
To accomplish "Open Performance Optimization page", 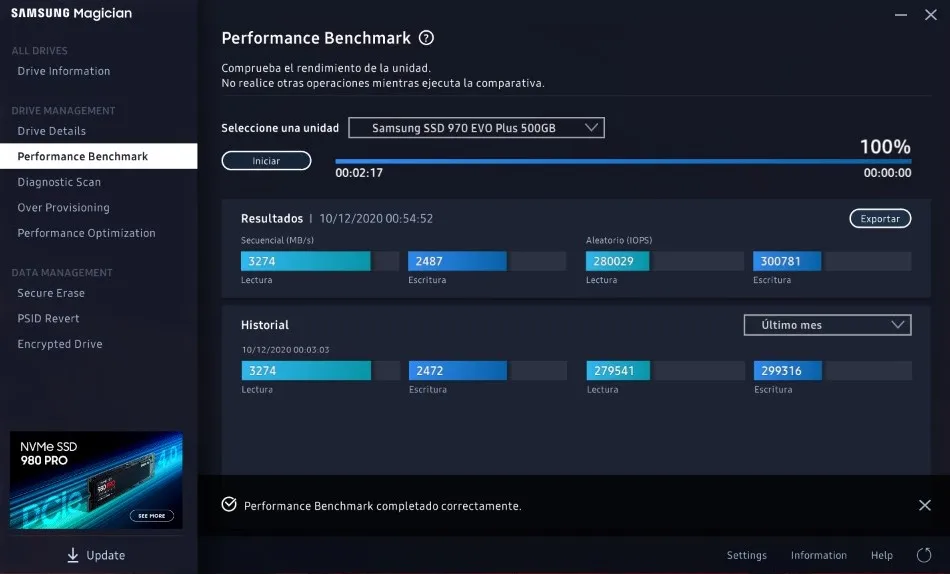I will pos(86,233).
